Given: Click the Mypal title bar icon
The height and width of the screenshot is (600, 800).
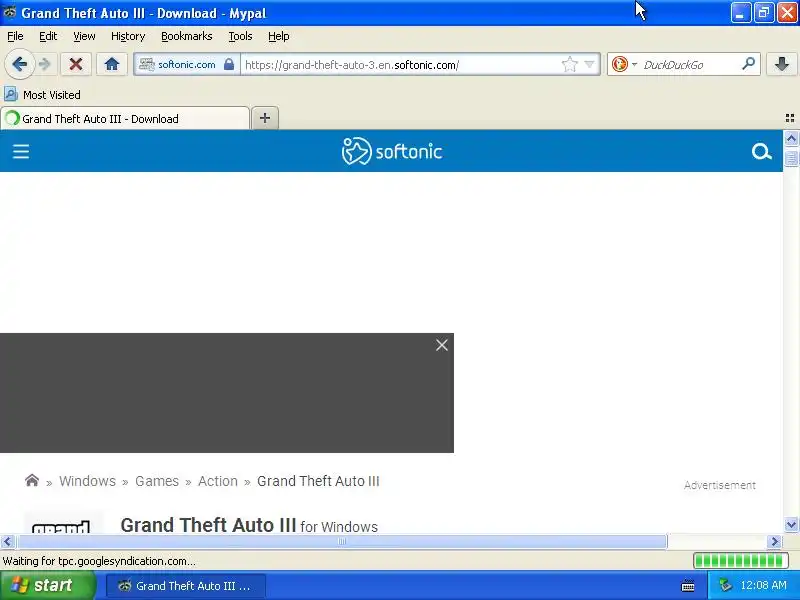Looking at the screenshot, I should point(10,12).
